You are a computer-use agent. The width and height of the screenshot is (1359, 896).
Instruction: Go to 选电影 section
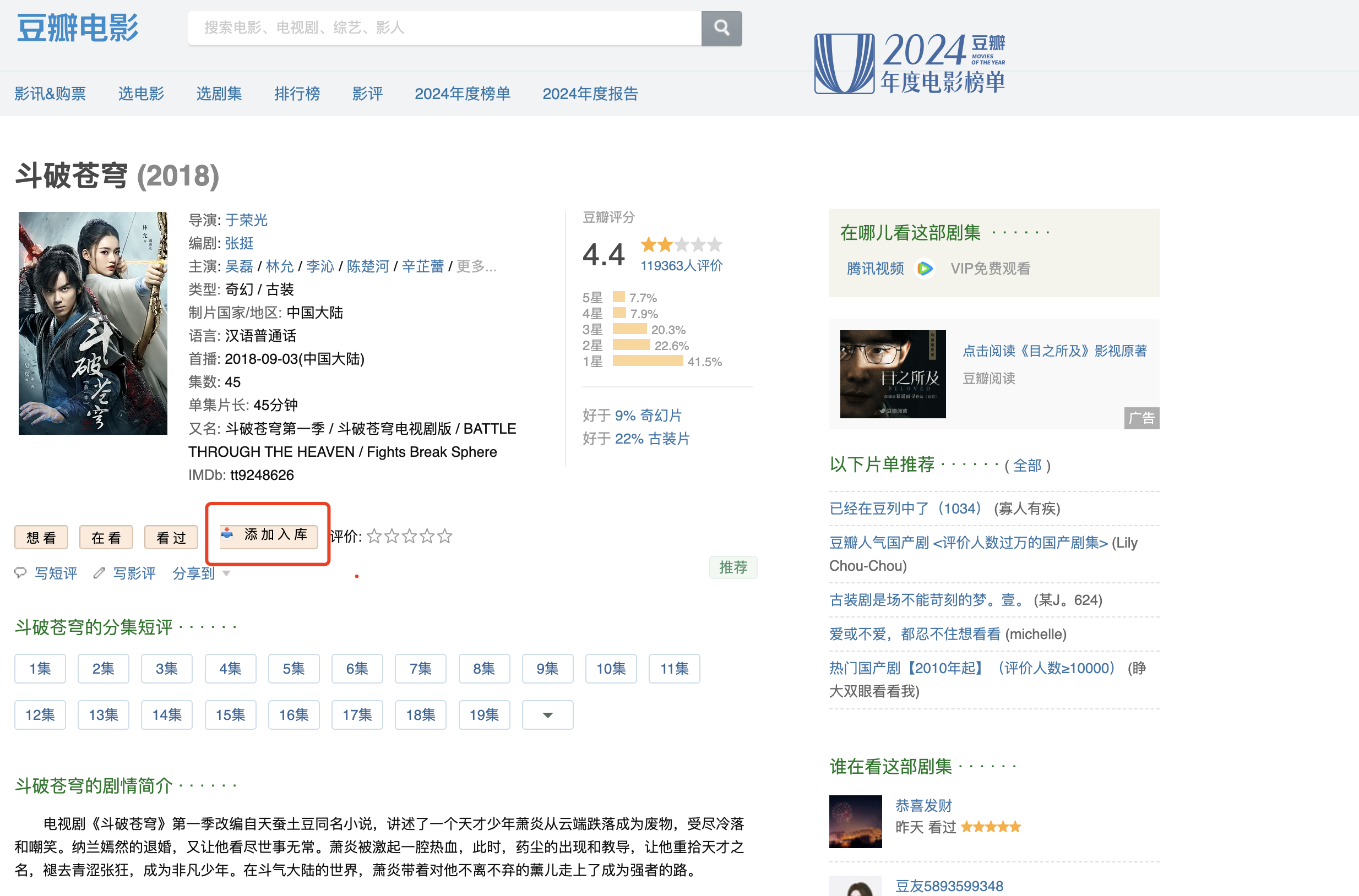[x=141, y=94]
